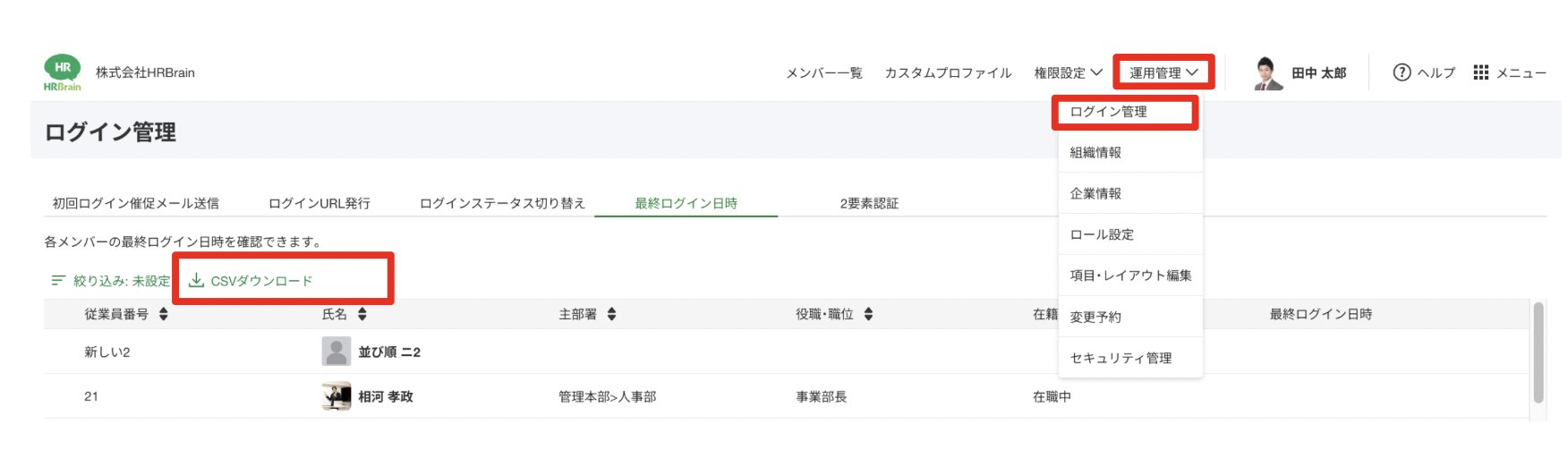Go to メンバー一覧 link
Screen dimensions: 1568x458
click(823, 73)
